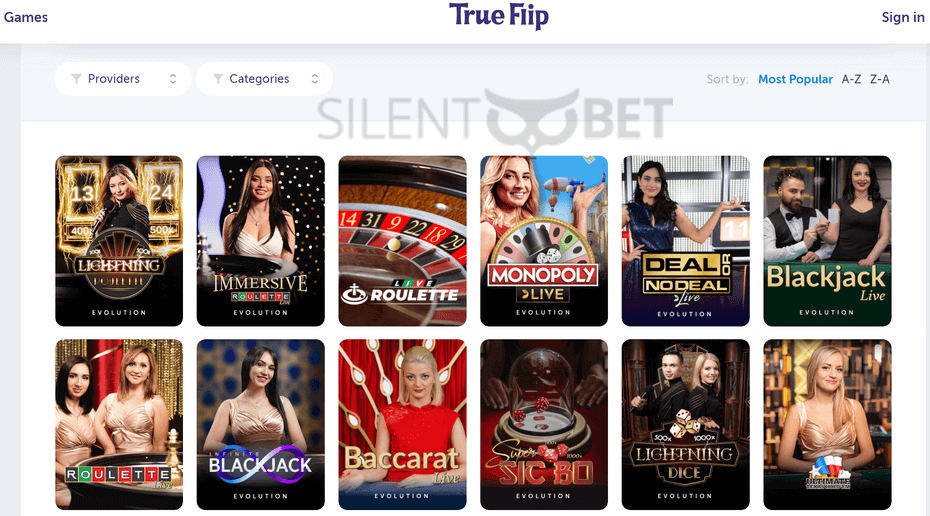
Task: Select the Live Roulette wheel tile
Action: coord(403,241)
